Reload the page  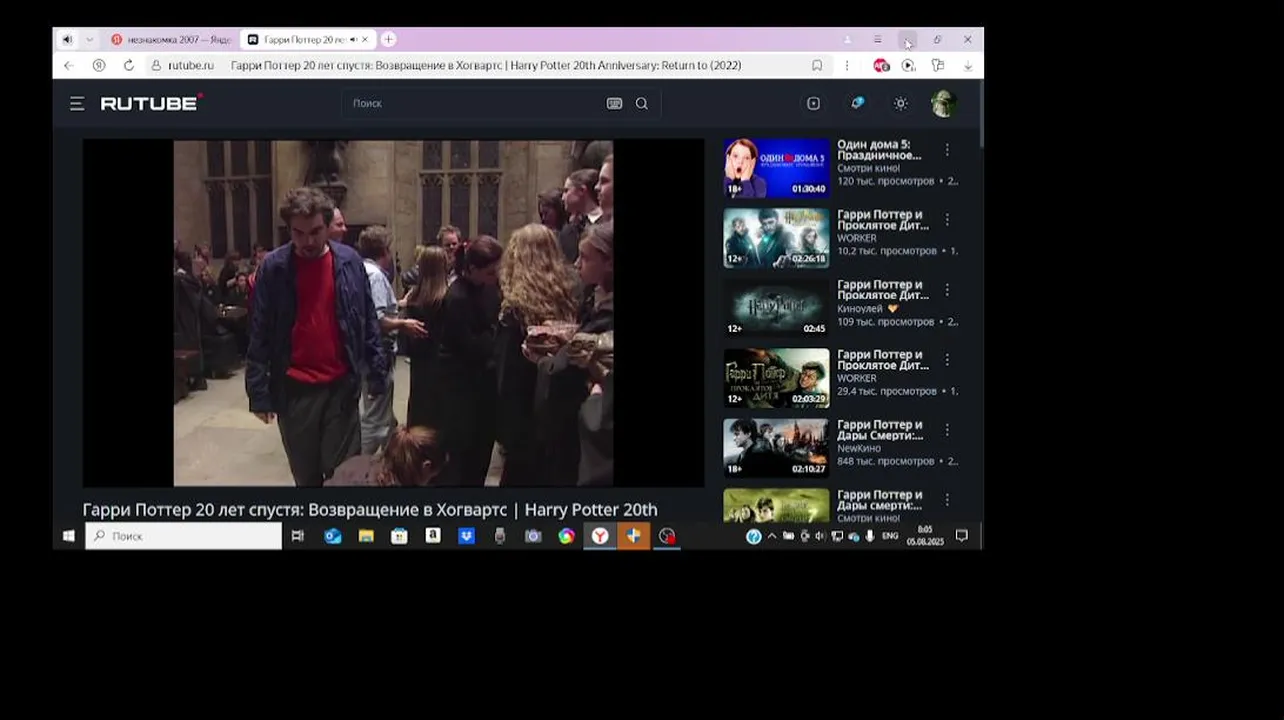(x=128, y=65)
